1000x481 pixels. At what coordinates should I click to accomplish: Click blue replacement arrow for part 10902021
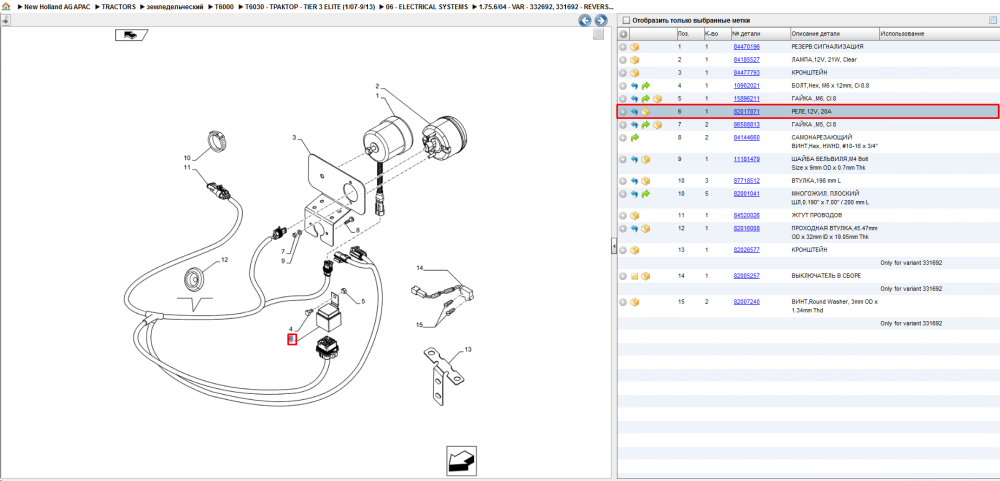click(x=635, y=85)
